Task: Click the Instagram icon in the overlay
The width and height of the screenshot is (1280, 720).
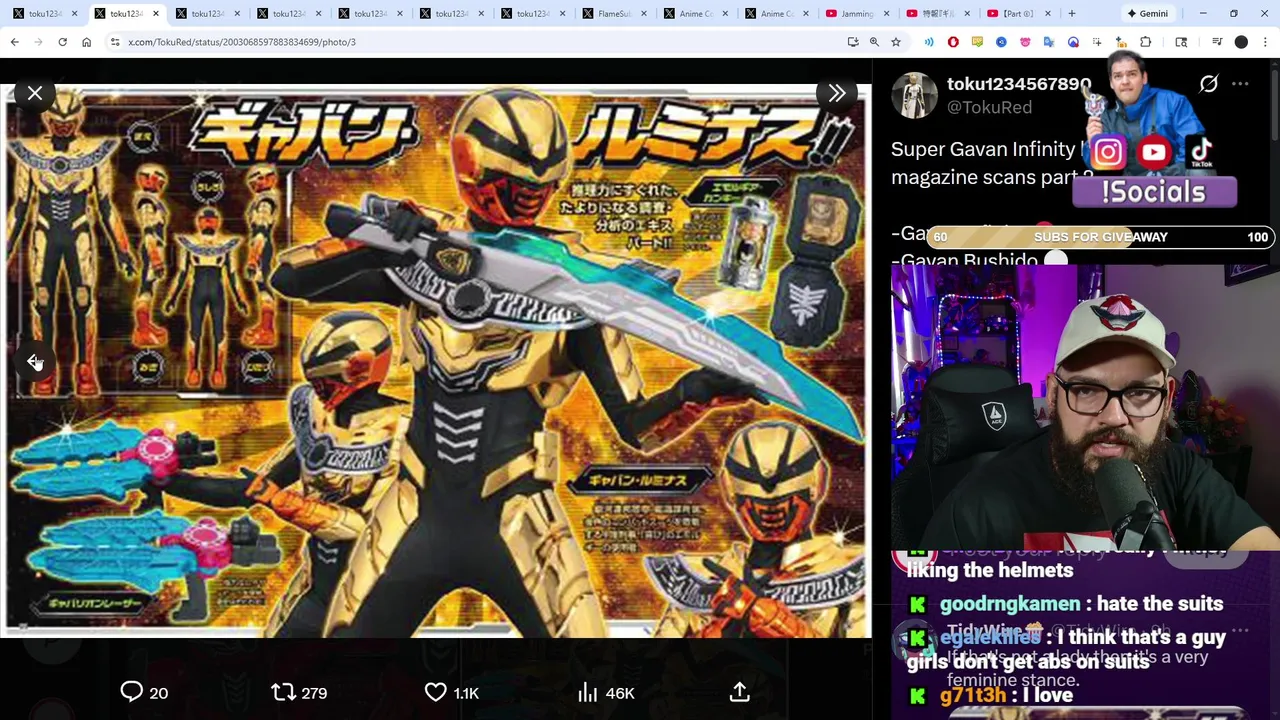Action: (1107, 153)
